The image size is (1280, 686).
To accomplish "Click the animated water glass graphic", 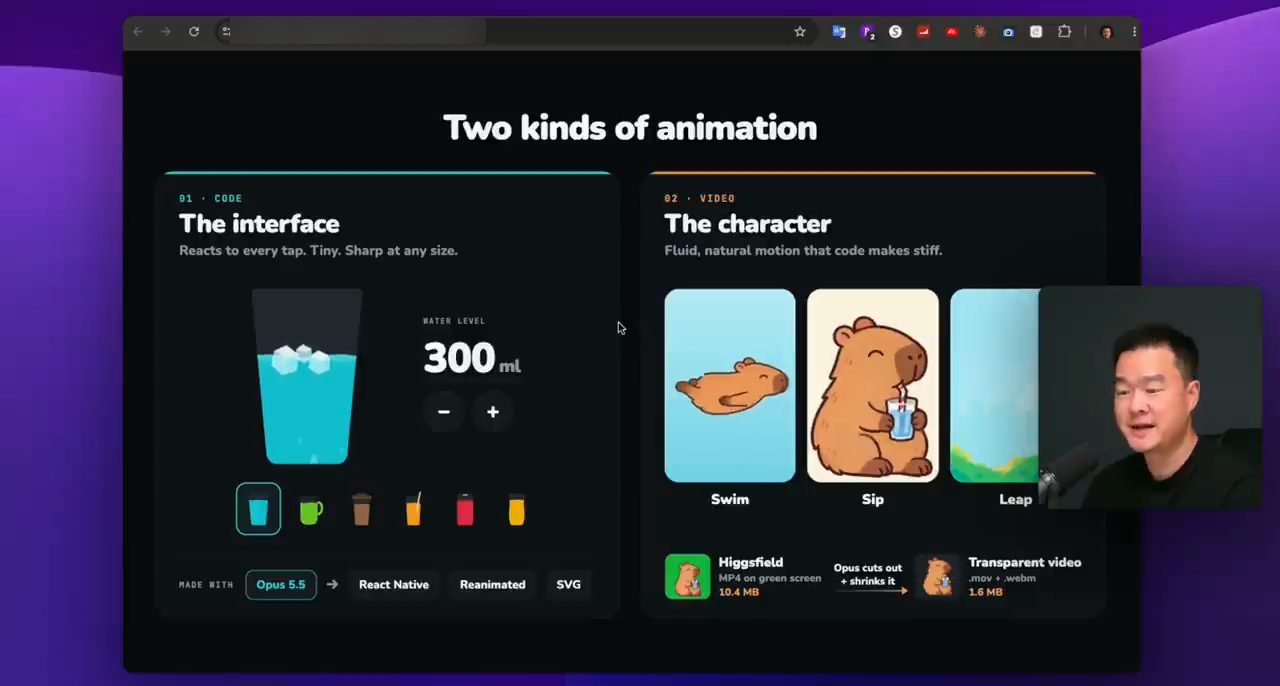I will [307, 377].
